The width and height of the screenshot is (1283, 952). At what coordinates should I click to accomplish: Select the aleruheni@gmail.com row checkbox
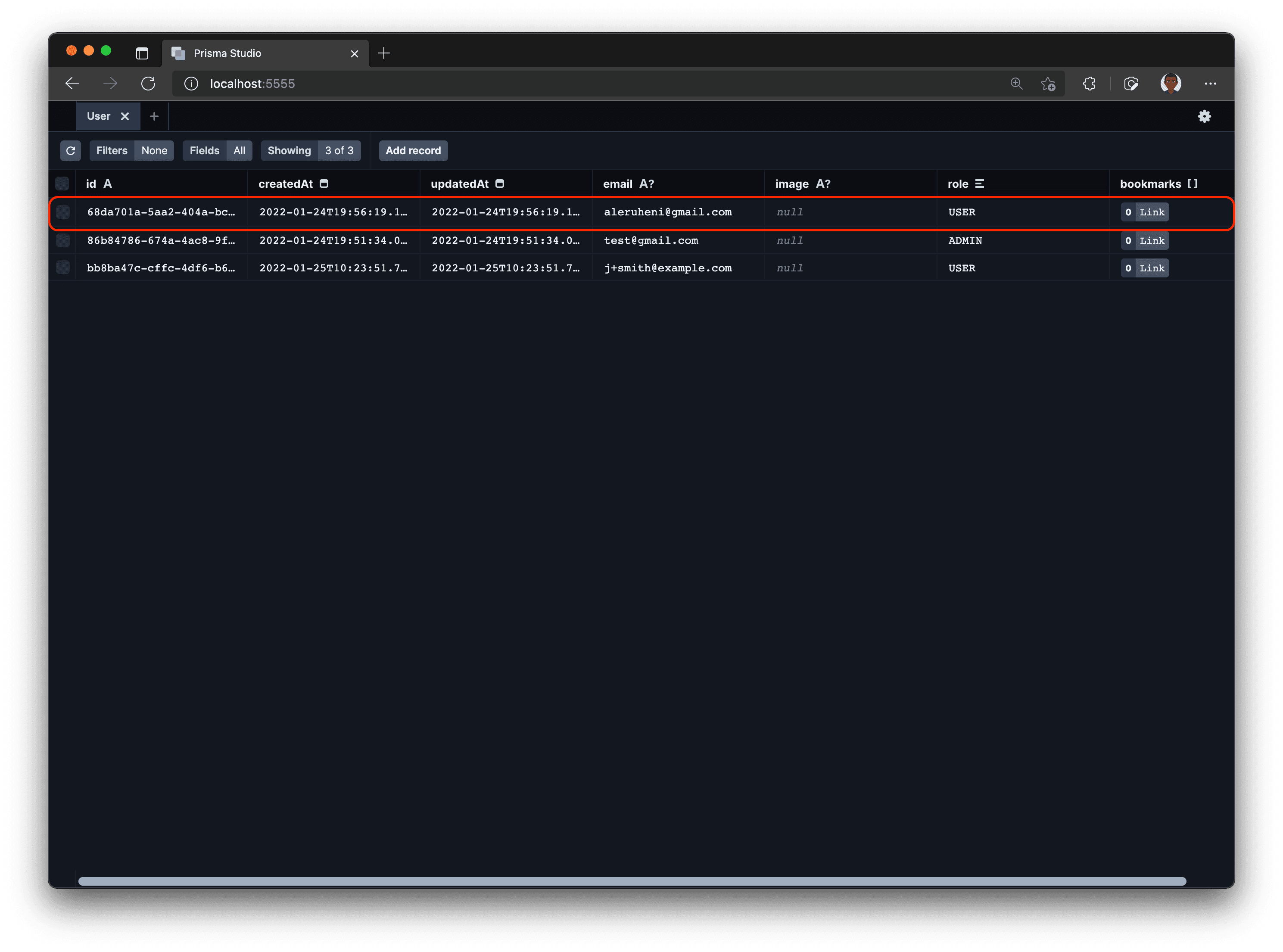coord(63,212)
